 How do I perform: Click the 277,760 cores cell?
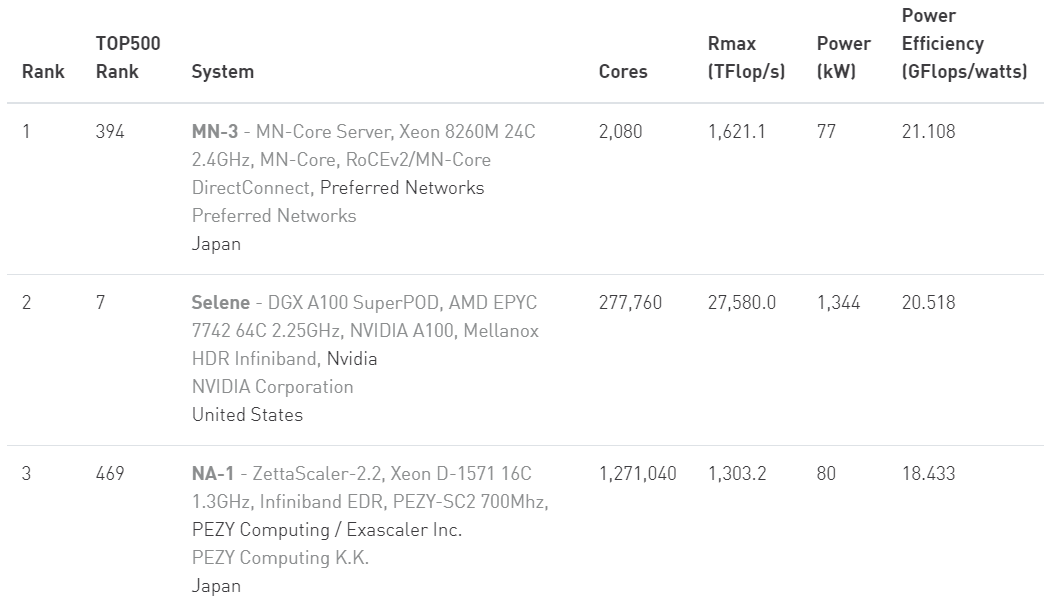coord(630,303)
